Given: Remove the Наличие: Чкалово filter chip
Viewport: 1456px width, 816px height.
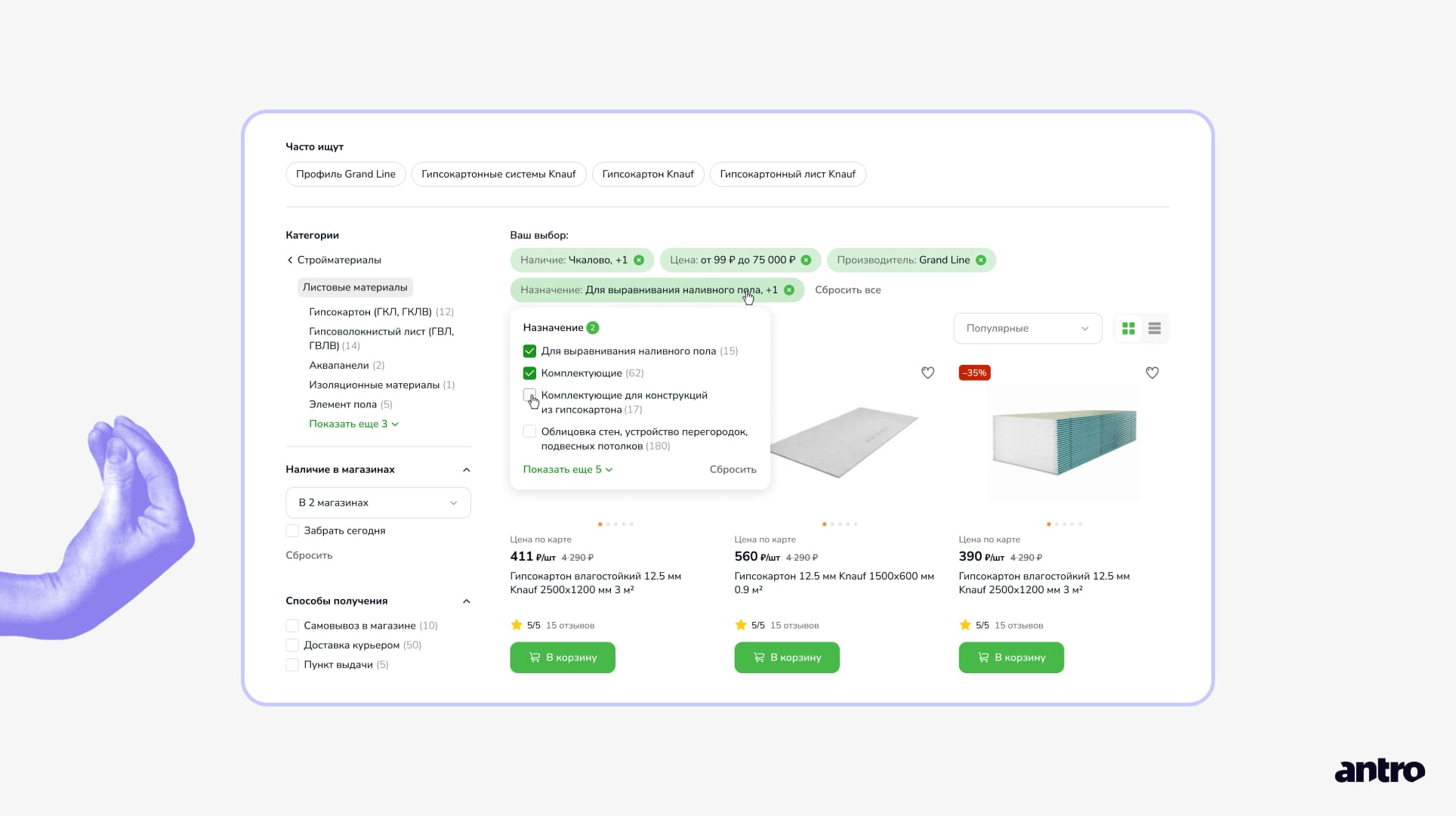Looking at the screenshot, I should (x=639, y=260).
